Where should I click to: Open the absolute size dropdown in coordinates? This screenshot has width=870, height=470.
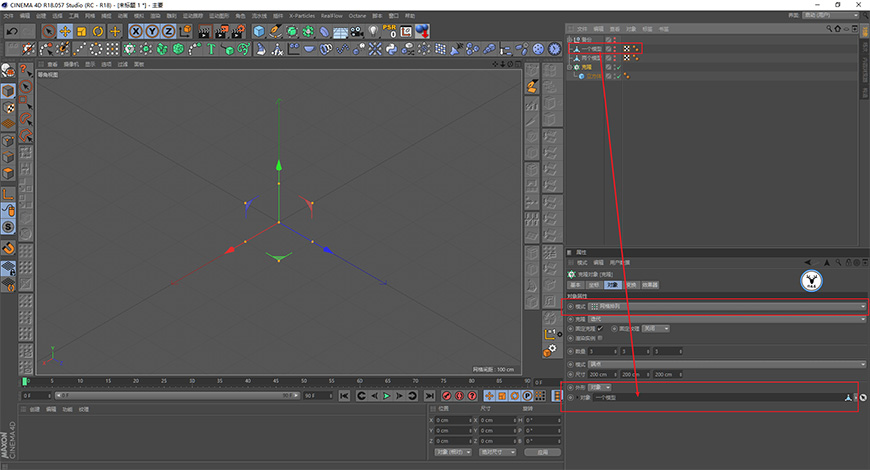click(498, 452)
